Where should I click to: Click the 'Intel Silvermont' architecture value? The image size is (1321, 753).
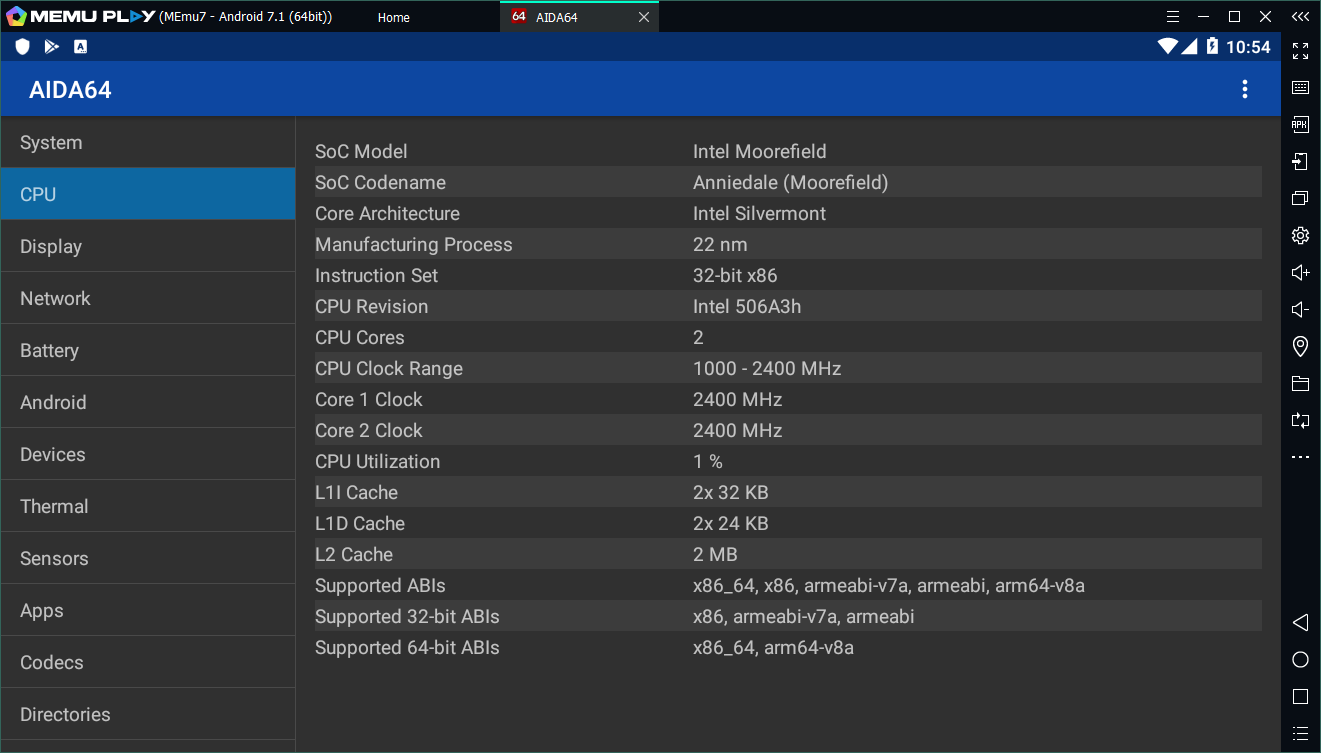759,213
